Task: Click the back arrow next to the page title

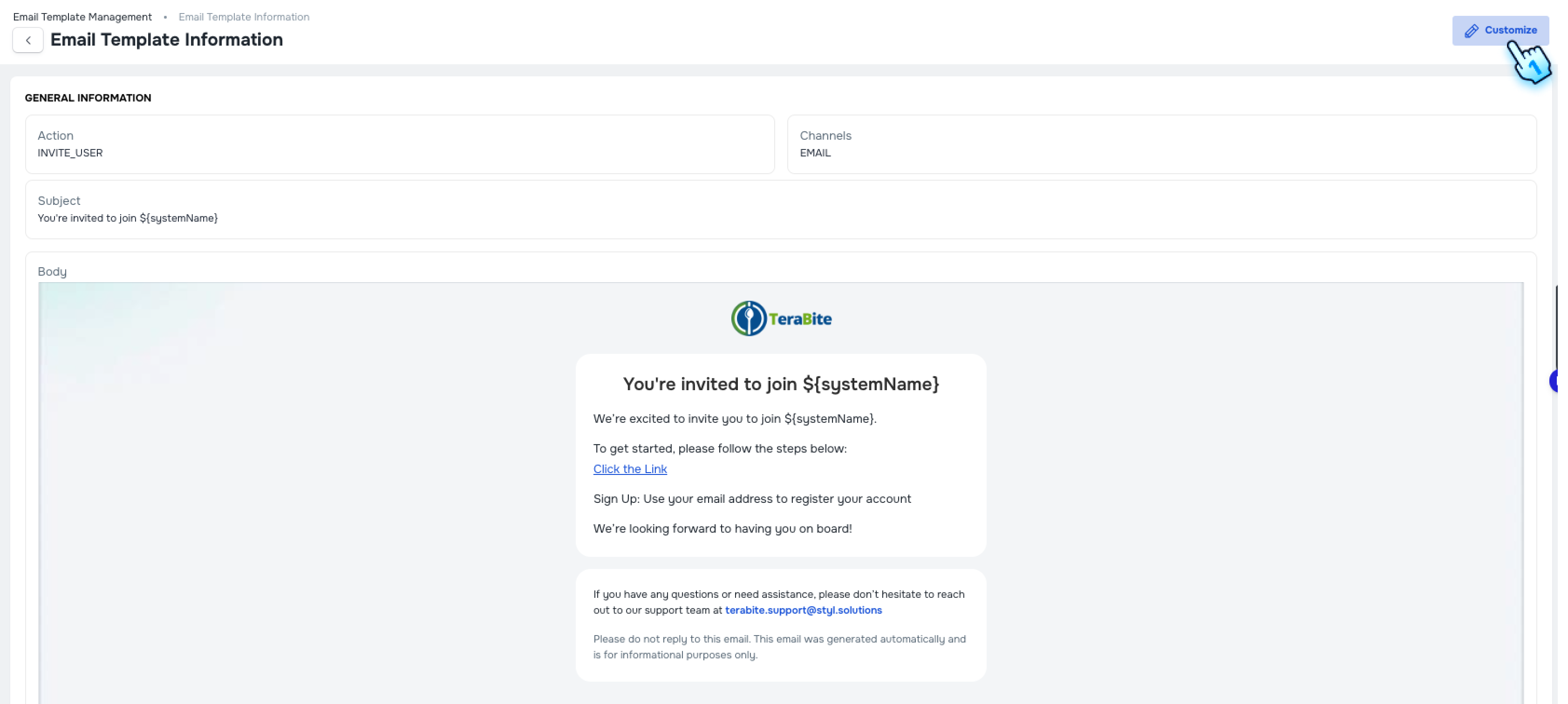Action: tap(28, 40)
